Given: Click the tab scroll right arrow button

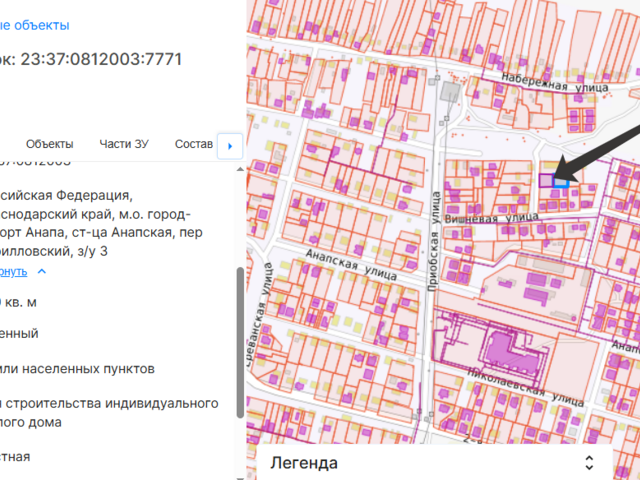Looking at the screenshot, I should pyautogui.click(x=231, y=146).
